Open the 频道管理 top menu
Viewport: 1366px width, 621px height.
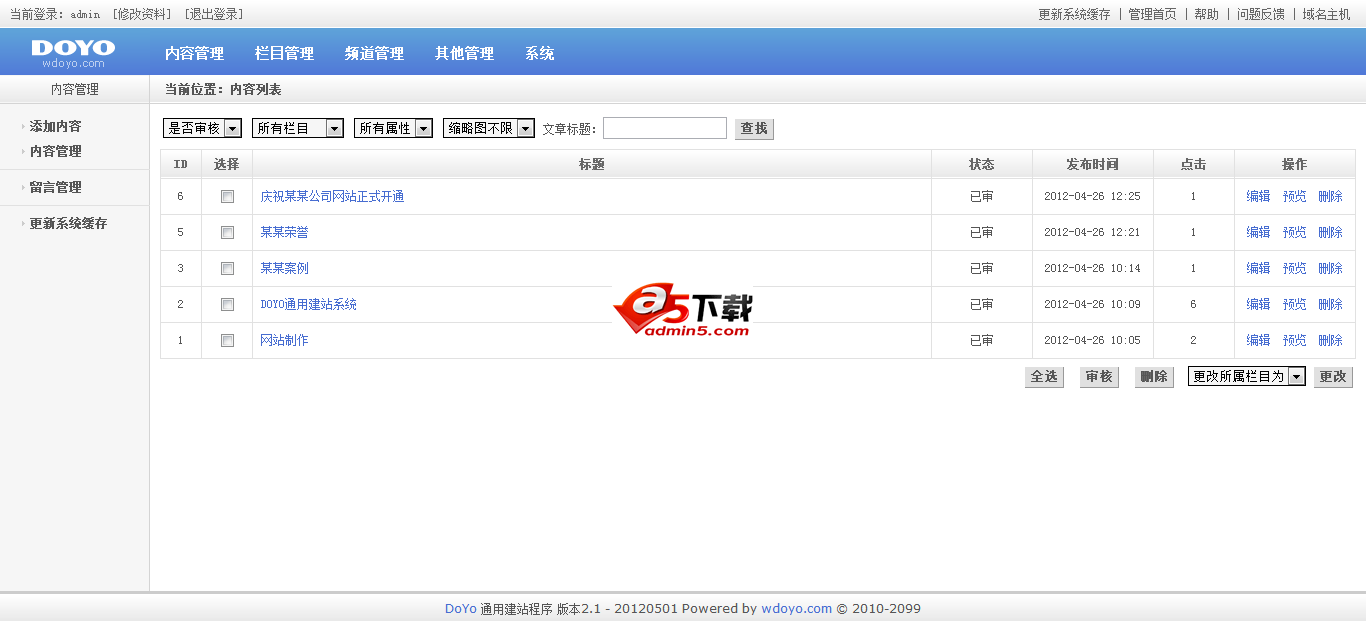(x=374, y=53)
